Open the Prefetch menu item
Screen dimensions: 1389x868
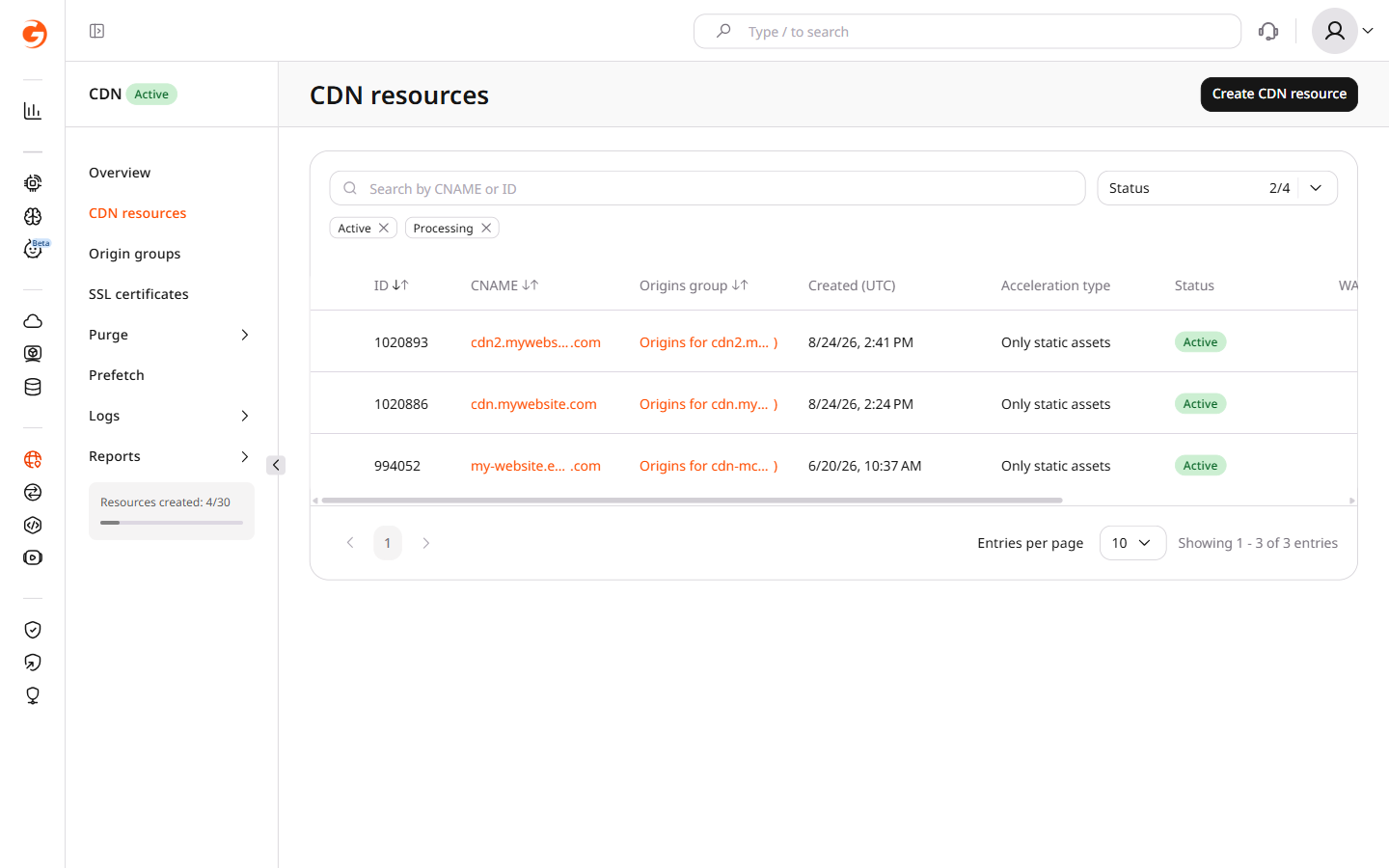coord(117,375)
